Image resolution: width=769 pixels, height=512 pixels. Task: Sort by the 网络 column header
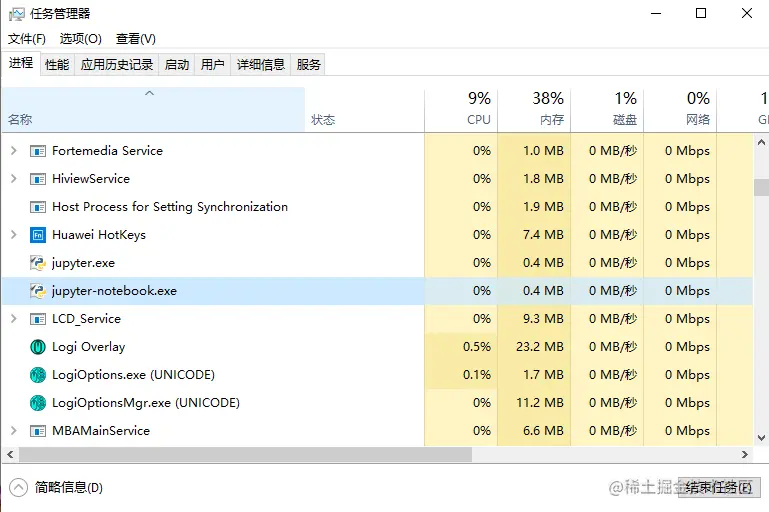(680, 110)
